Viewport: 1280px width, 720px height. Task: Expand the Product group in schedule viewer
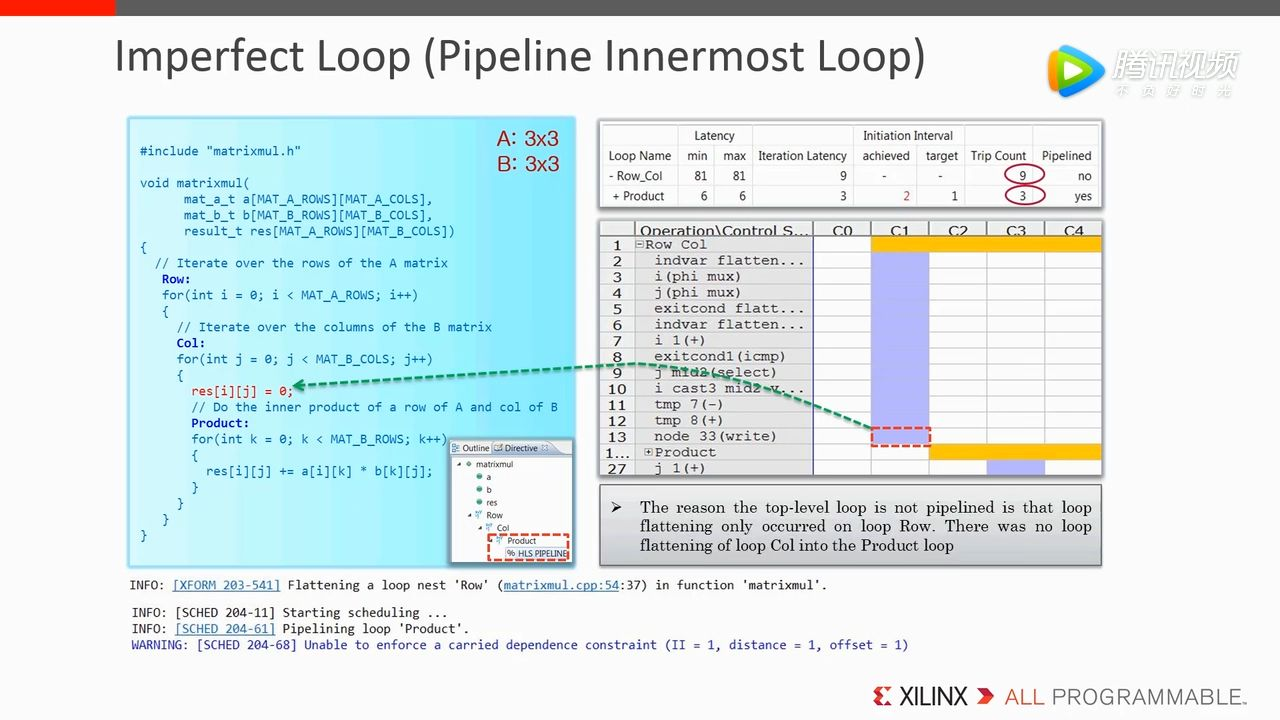tap(648, 453)
